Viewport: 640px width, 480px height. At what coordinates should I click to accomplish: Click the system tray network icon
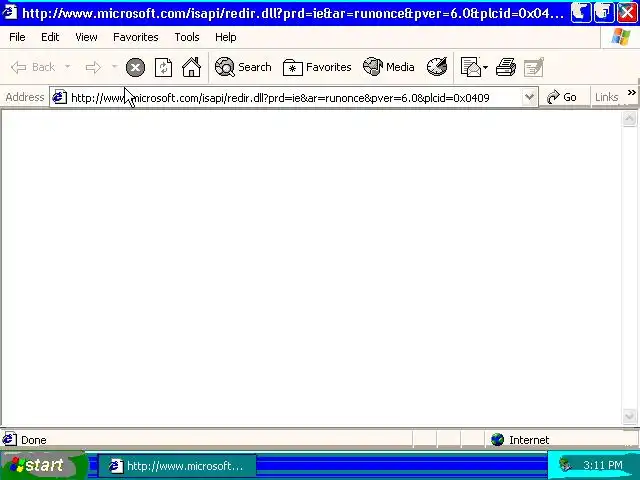coord(566,465)
